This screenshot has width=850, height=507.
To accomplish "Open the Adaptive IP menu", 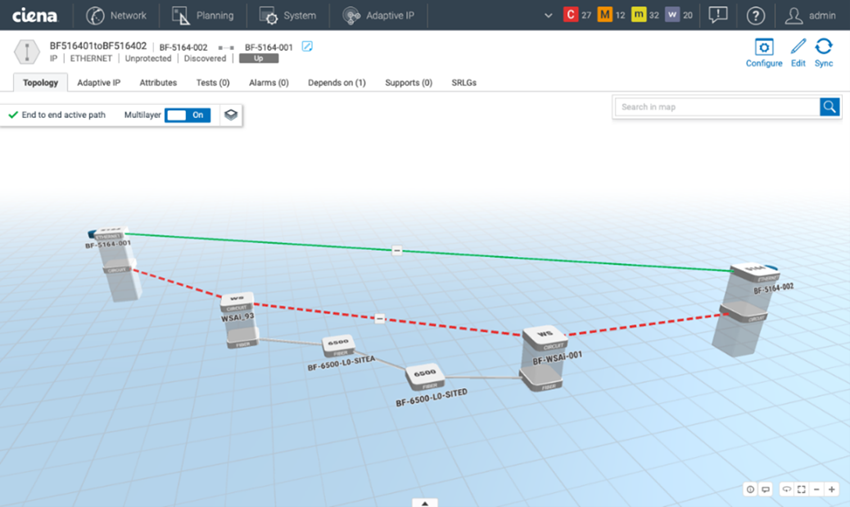I will pos(378,15).
